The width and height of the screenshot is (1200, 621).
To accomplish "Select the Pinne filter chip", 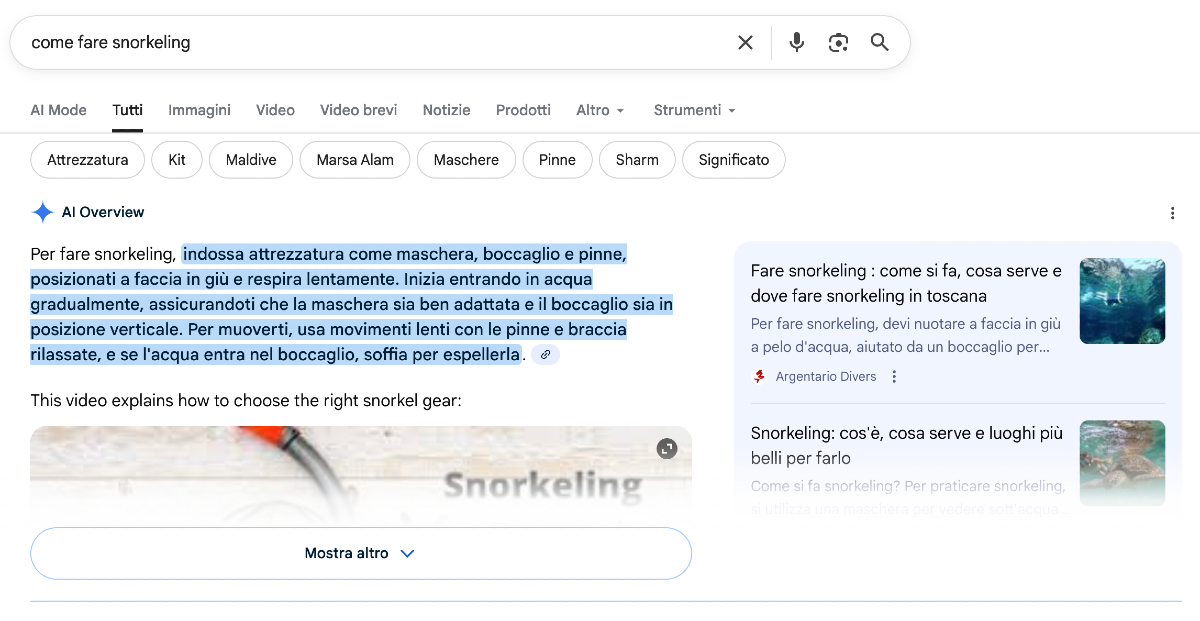I will pos(557,159).
